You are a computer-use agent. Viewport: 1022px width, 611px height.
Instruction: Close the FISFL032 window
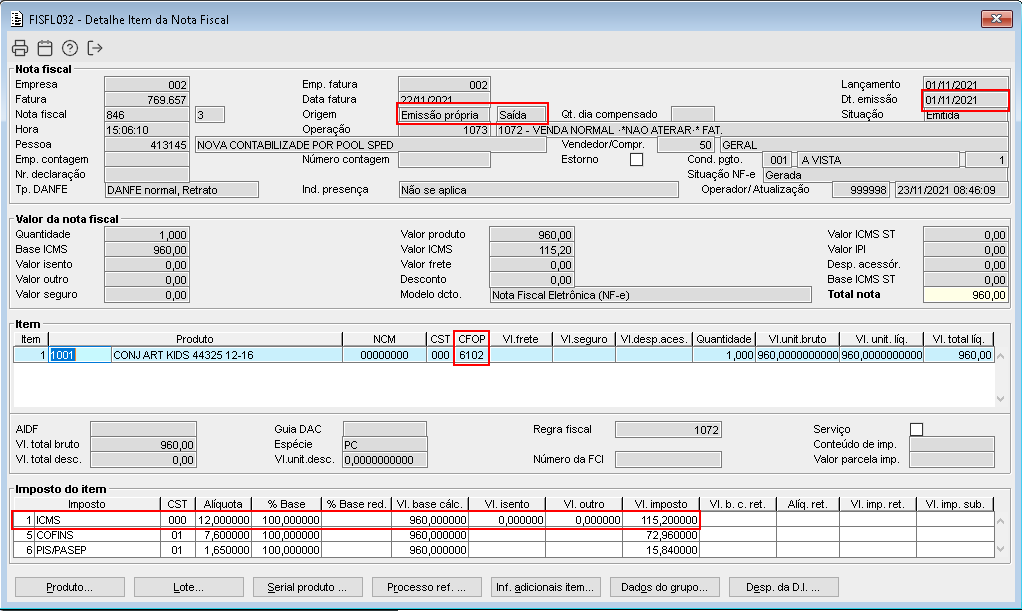[x=996, y=19]
